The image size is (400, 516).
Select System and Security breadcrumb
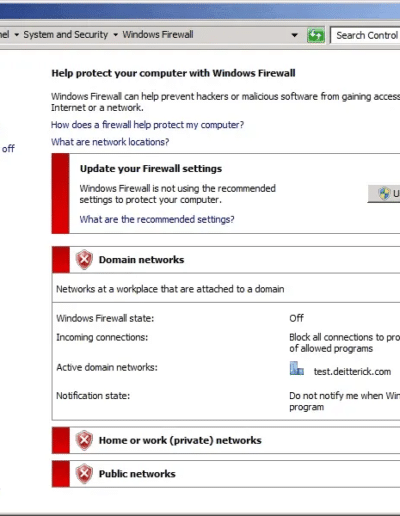[x=66, y=35]
